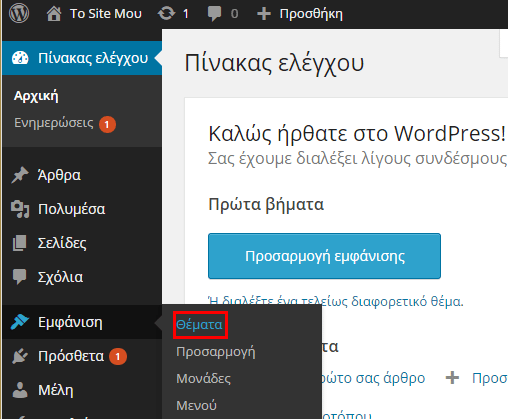The image size is (508, 419).
Task: Click the WordPress logo icon
Action: coord(19,13)
